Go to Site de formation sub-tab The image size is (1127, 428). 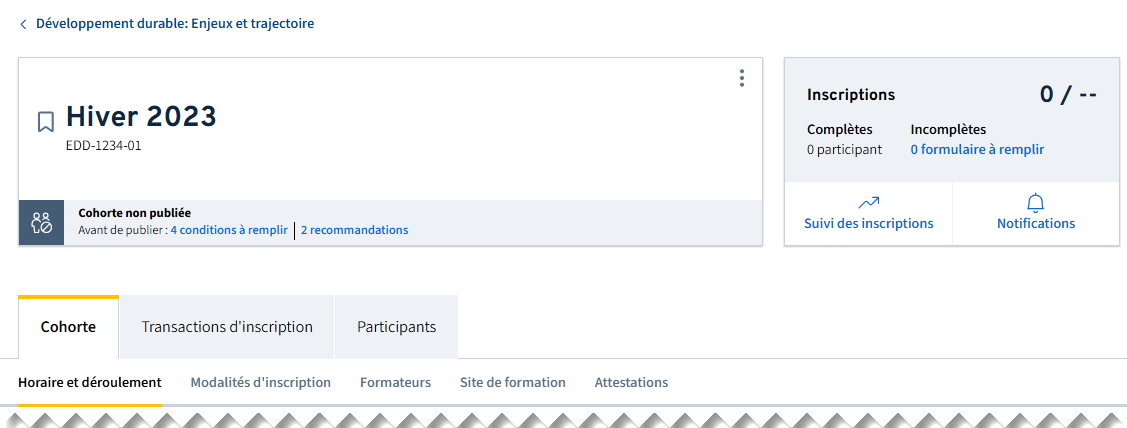[x=512, y=382]
